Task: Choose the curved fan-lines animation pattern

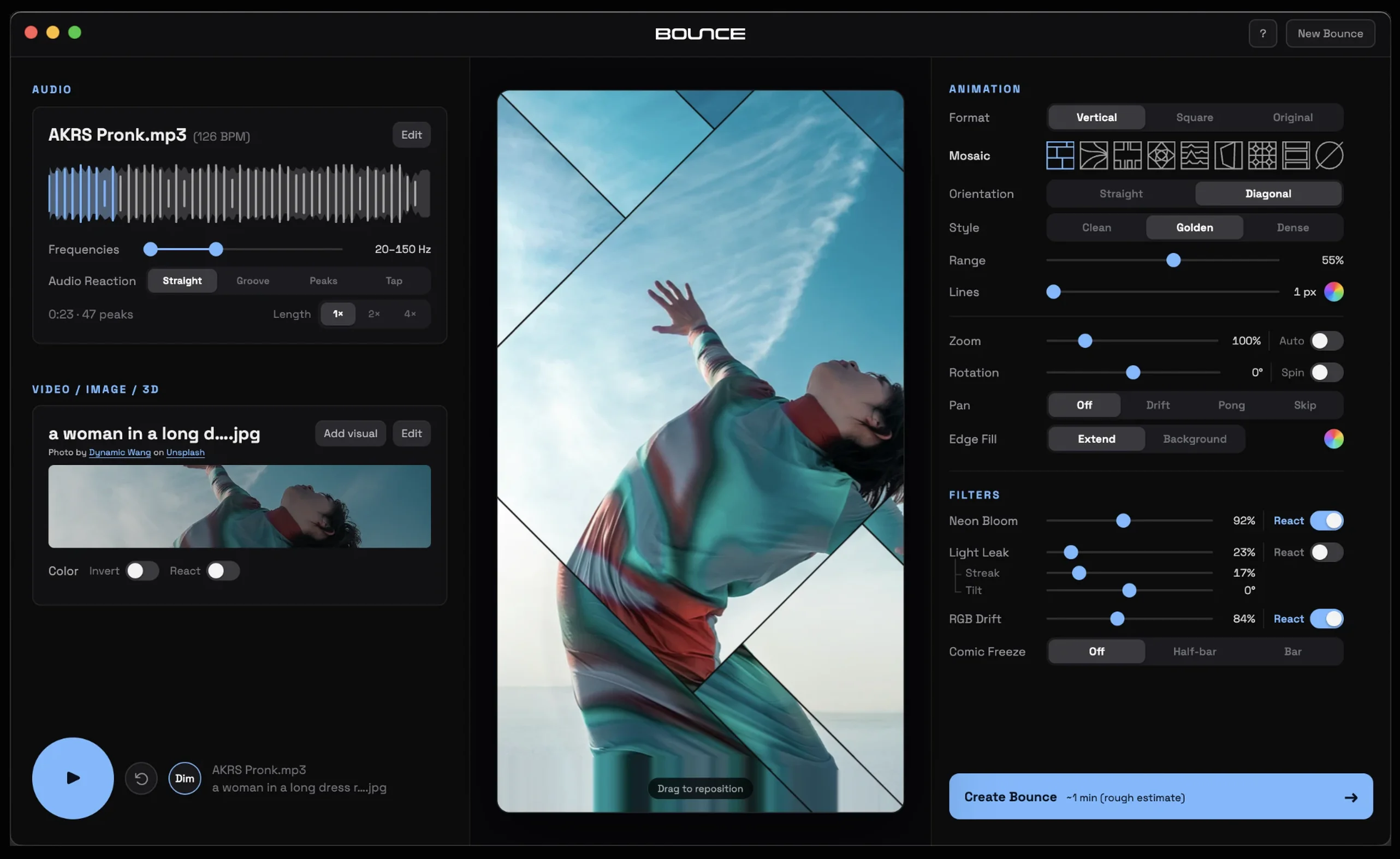Action: [1093, 156]
